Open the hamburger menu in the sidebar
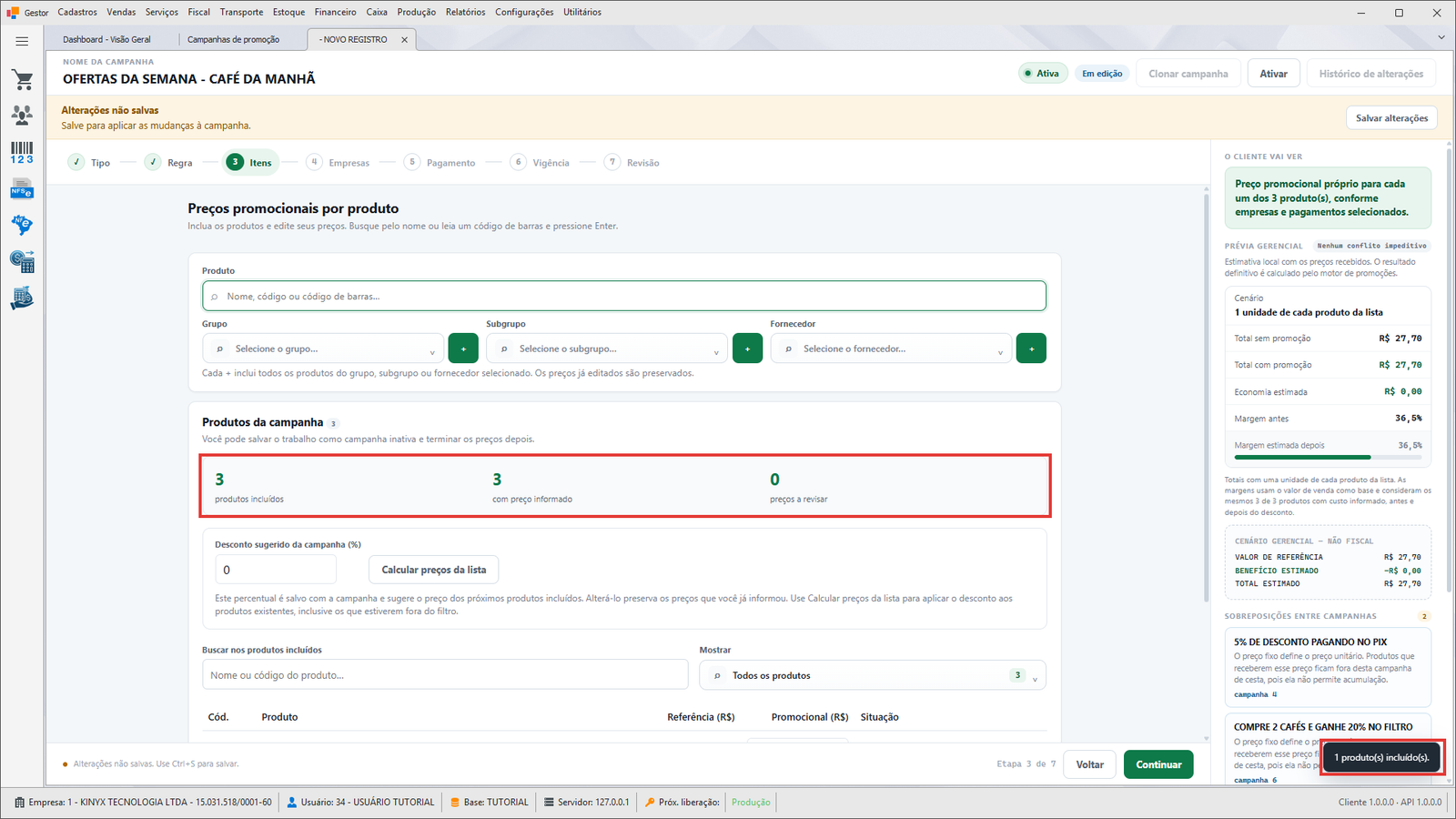Screen dimensions: 1456x819 (x=22, y=41)
